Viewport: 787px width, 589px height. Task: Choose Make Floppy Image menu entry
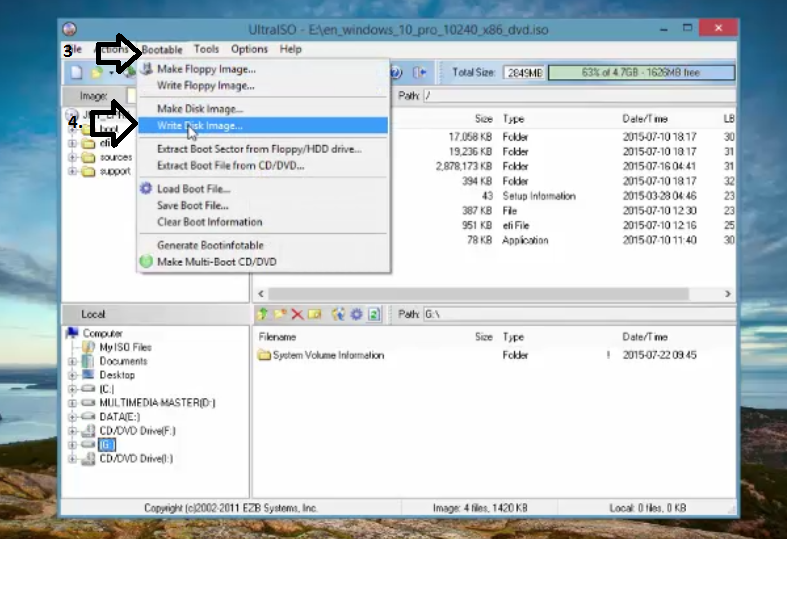[263, 69]
